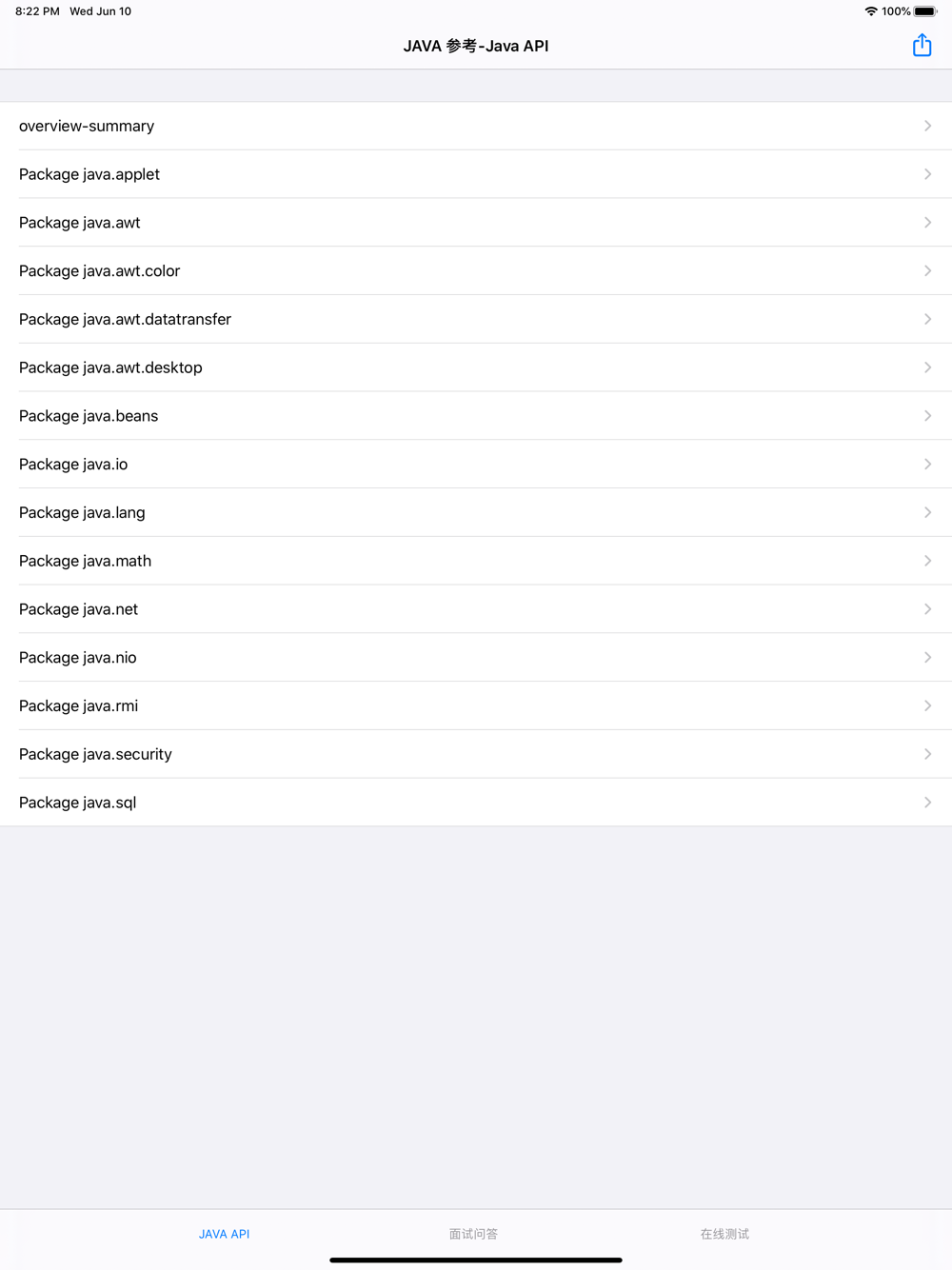Switch to the 在线测试 tab
Viewport: 952px width, 1270px height.
(724, 1234)
